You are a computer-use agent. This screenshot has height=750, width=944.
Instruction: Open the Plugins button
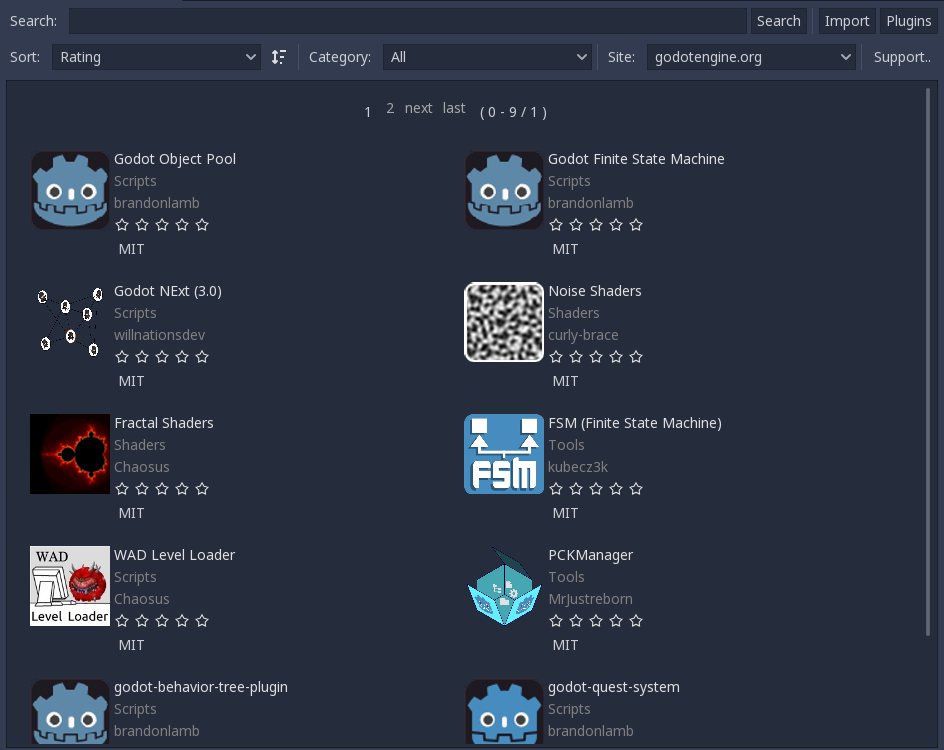[908, 21]
